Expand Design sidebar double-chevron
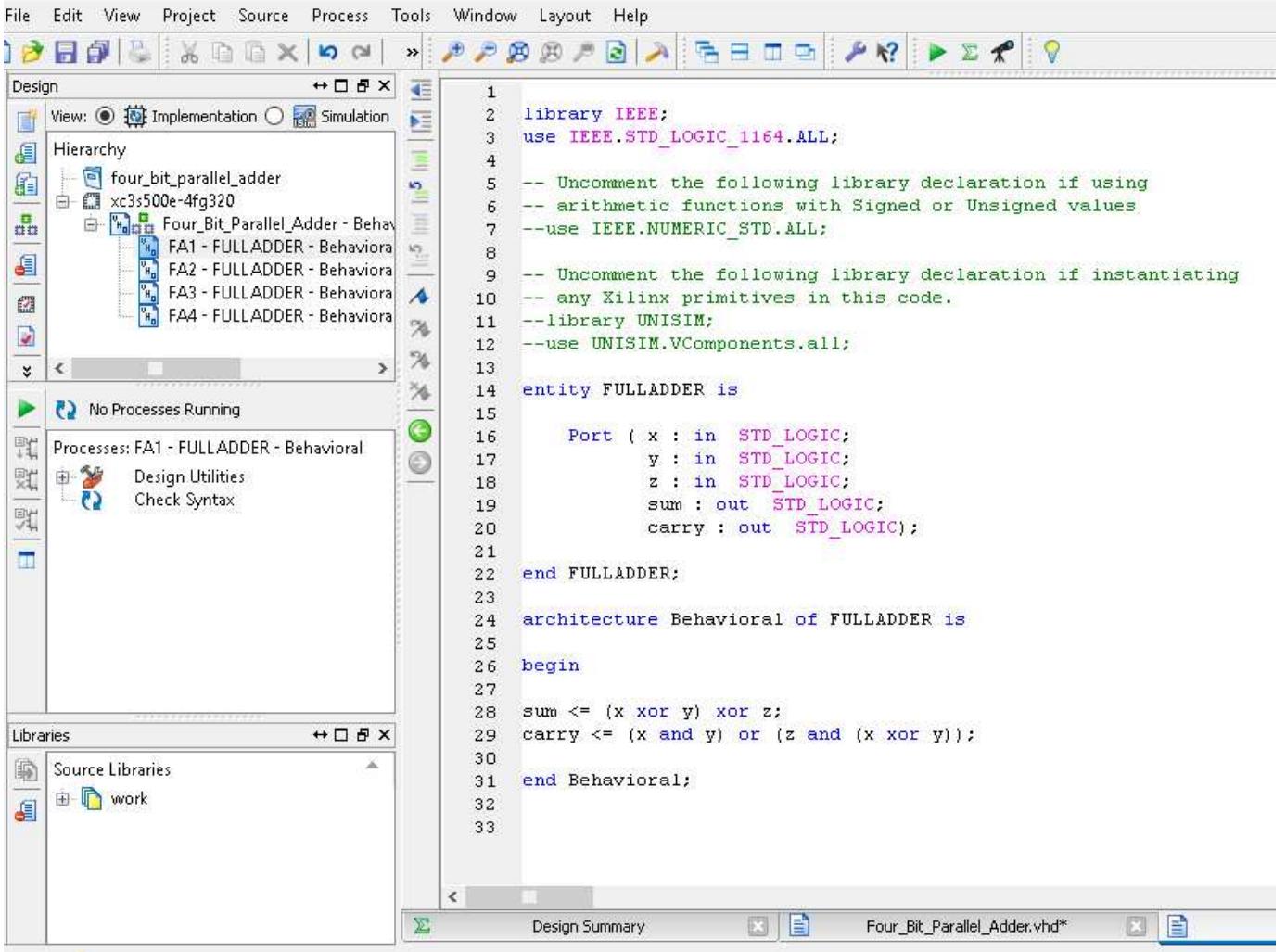The width and height of the screenshot is (1286, 952). (26, 371)
